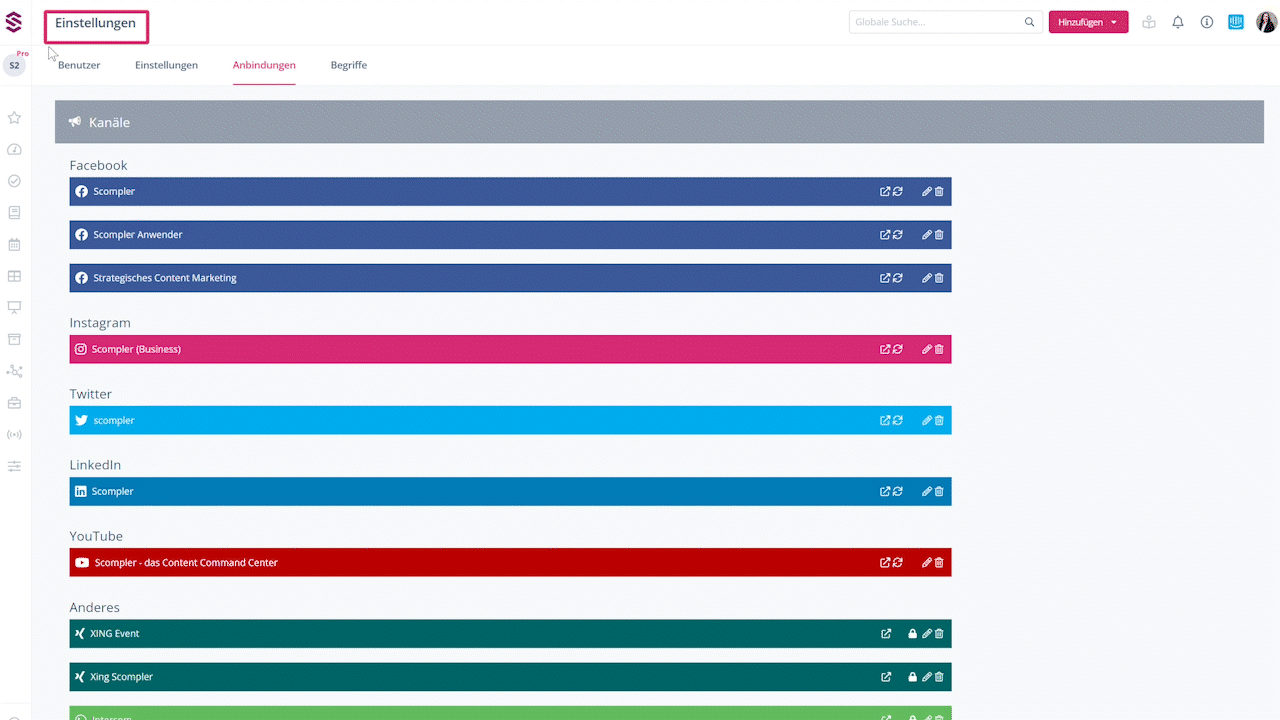Screen dimensions: 1280x720
Task: Open the LinkedIn Scompler channel externally
Action: pyautogui.click(x=885, y=492)
